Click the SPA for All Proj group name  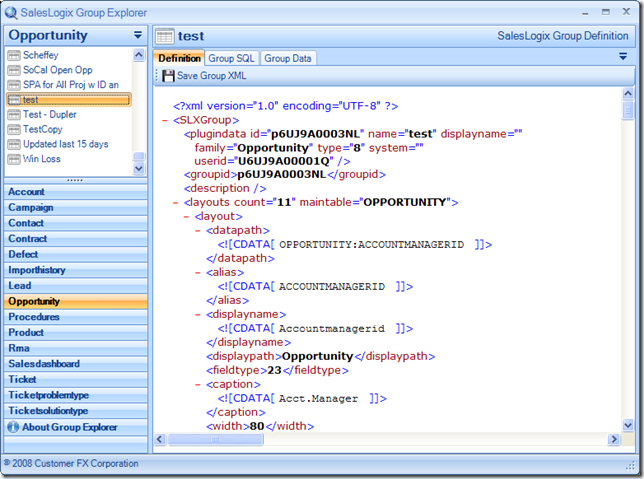point(71,85)
